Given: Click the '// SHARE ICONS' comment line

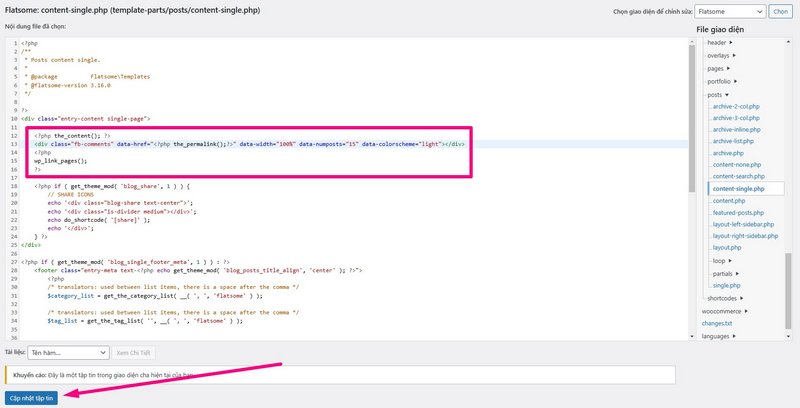Looking at the screenshot, I should tap(70, 194).
